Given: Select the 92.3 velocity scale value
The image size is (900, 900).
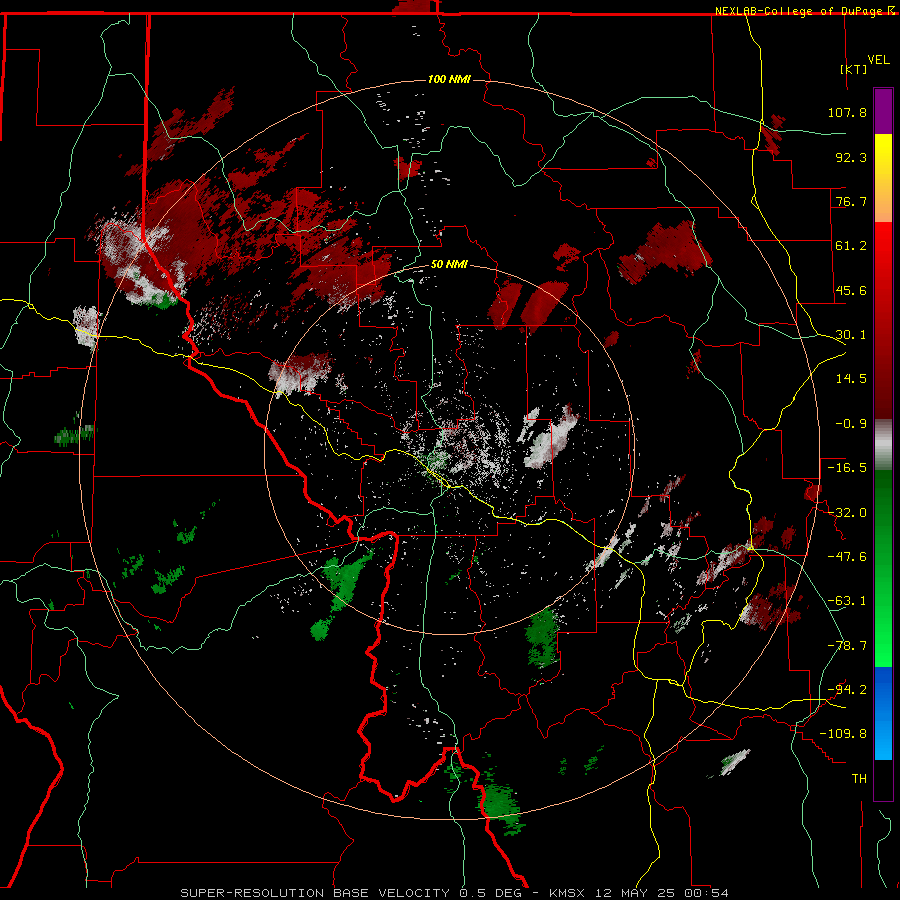Looking at the screenshot, I should pos(851,157).
